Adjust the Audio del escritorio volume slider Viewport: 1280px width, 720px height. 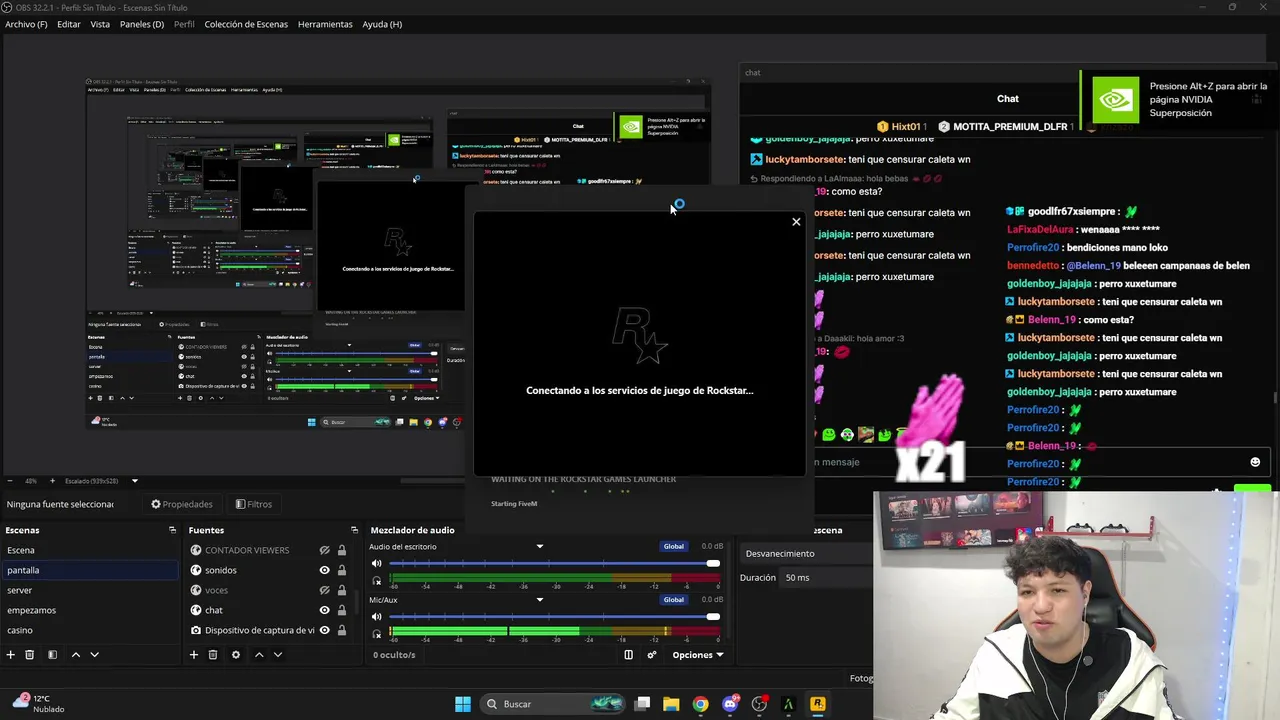(x=554, y=563)
